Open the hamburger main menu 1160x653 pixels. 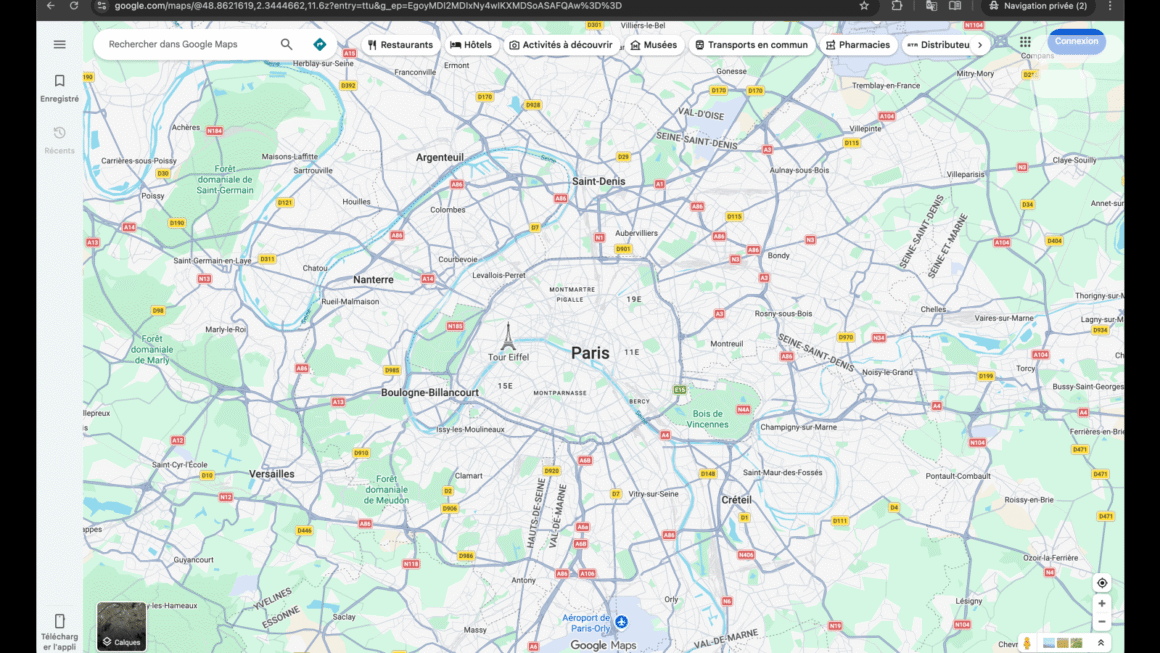[x=59, y=44]
